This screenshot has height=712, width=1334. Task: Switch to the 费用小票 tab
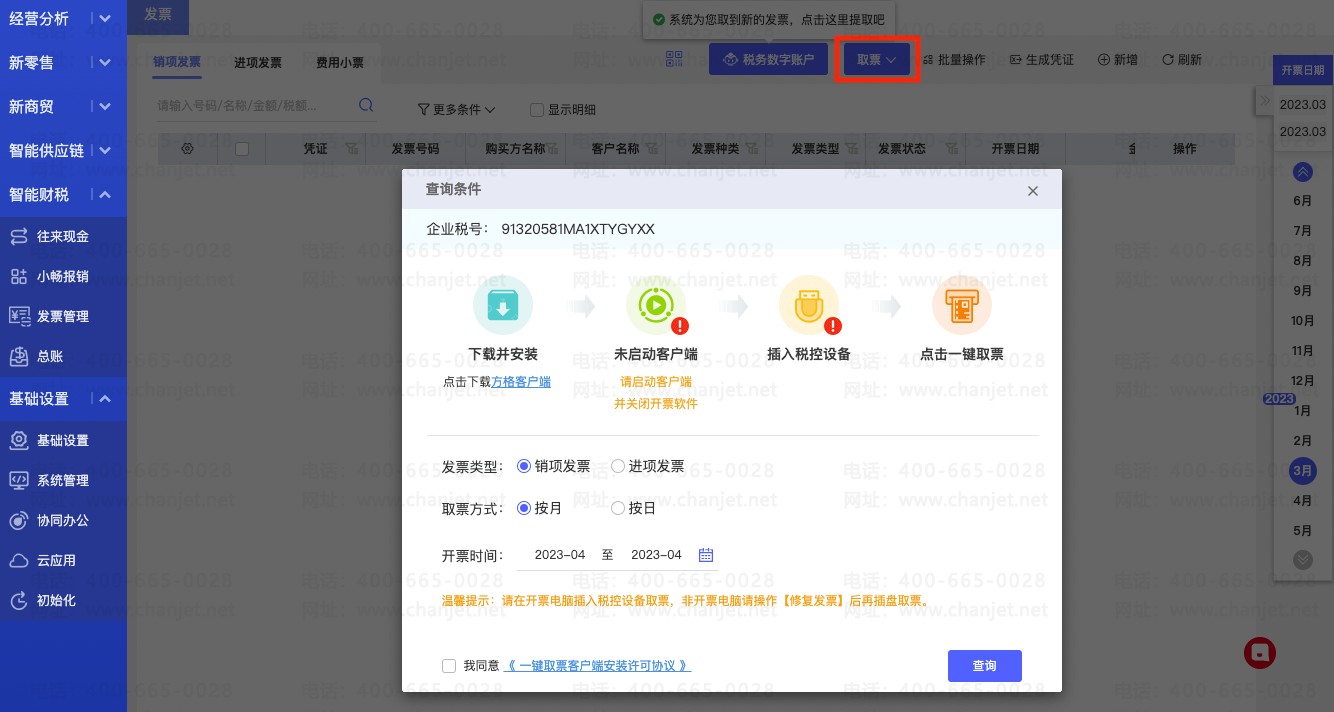[x=340, y=63]
